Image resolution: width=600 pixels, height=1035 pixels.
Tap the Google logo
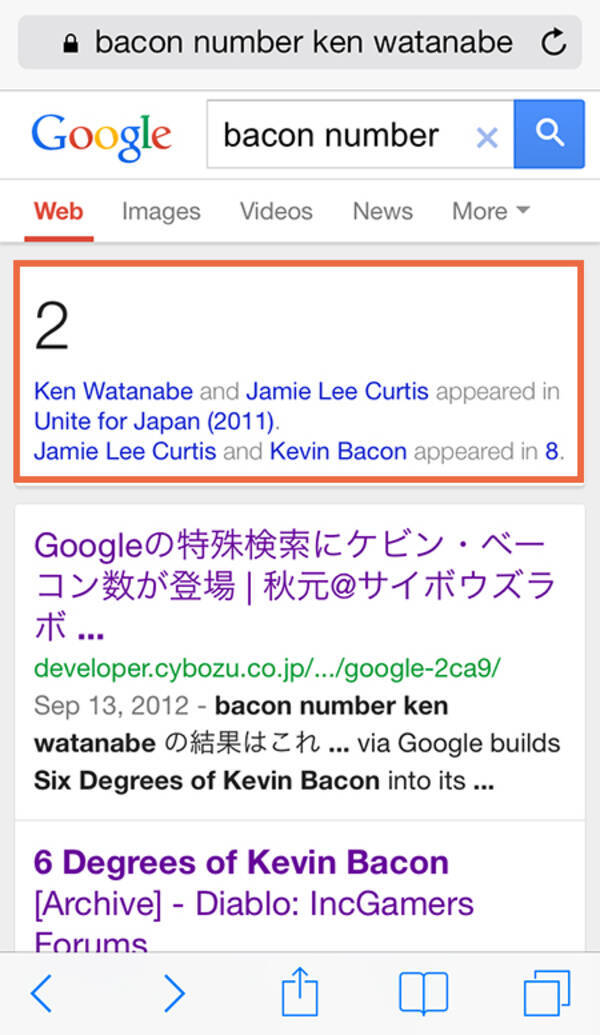pos(101,135)
